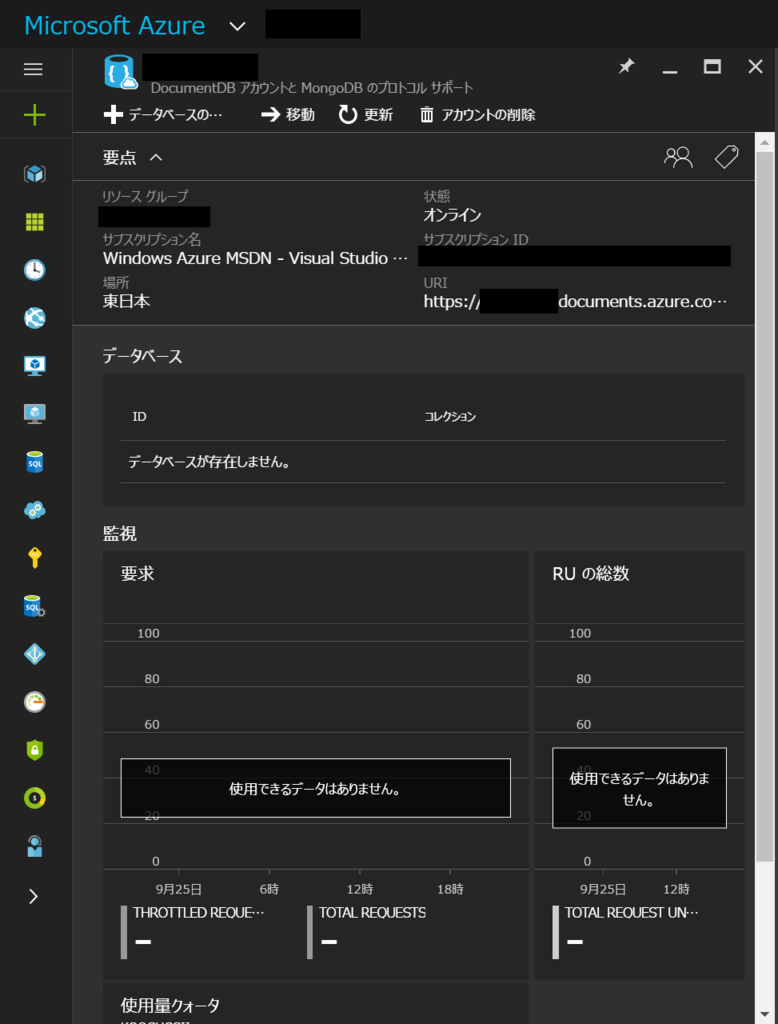Open Users access icon in Essentials bar
The height and width of the screenshot is (1024, 778).
[x=678, y=157]
